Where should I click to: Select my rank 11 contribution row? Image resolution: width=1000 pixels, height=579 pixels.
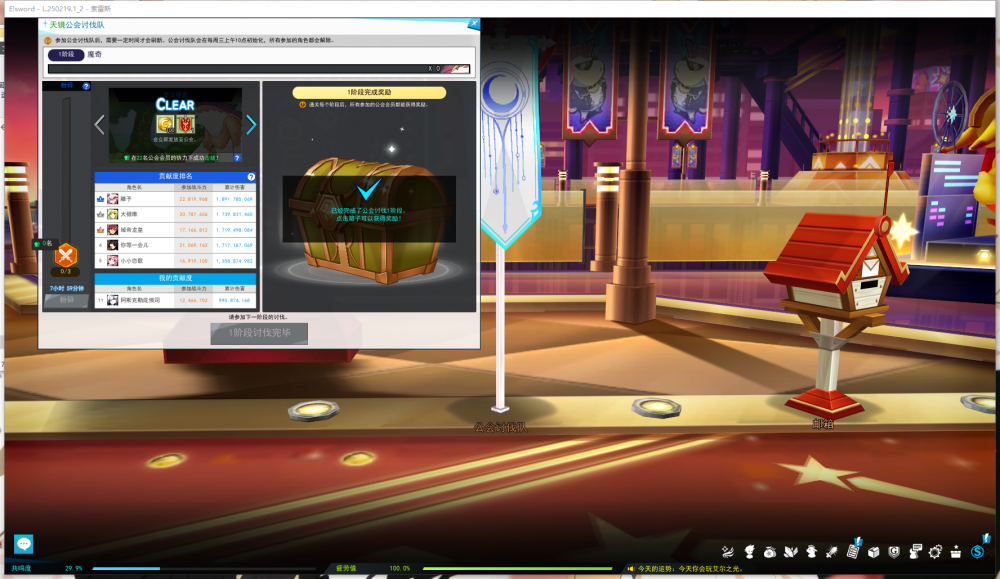tap(175, 300)
